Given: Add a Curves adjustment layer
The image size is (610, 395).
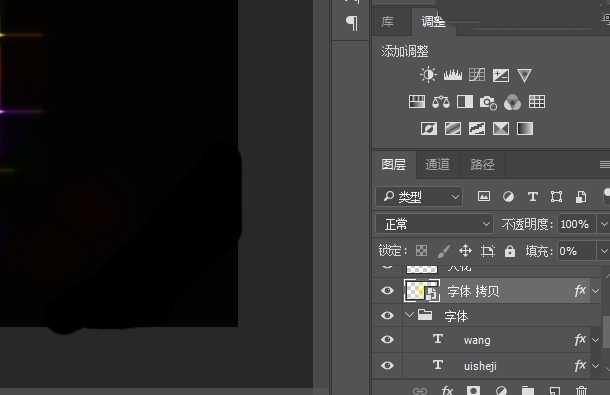Looking at the screenshot, I should pos(477,75).
